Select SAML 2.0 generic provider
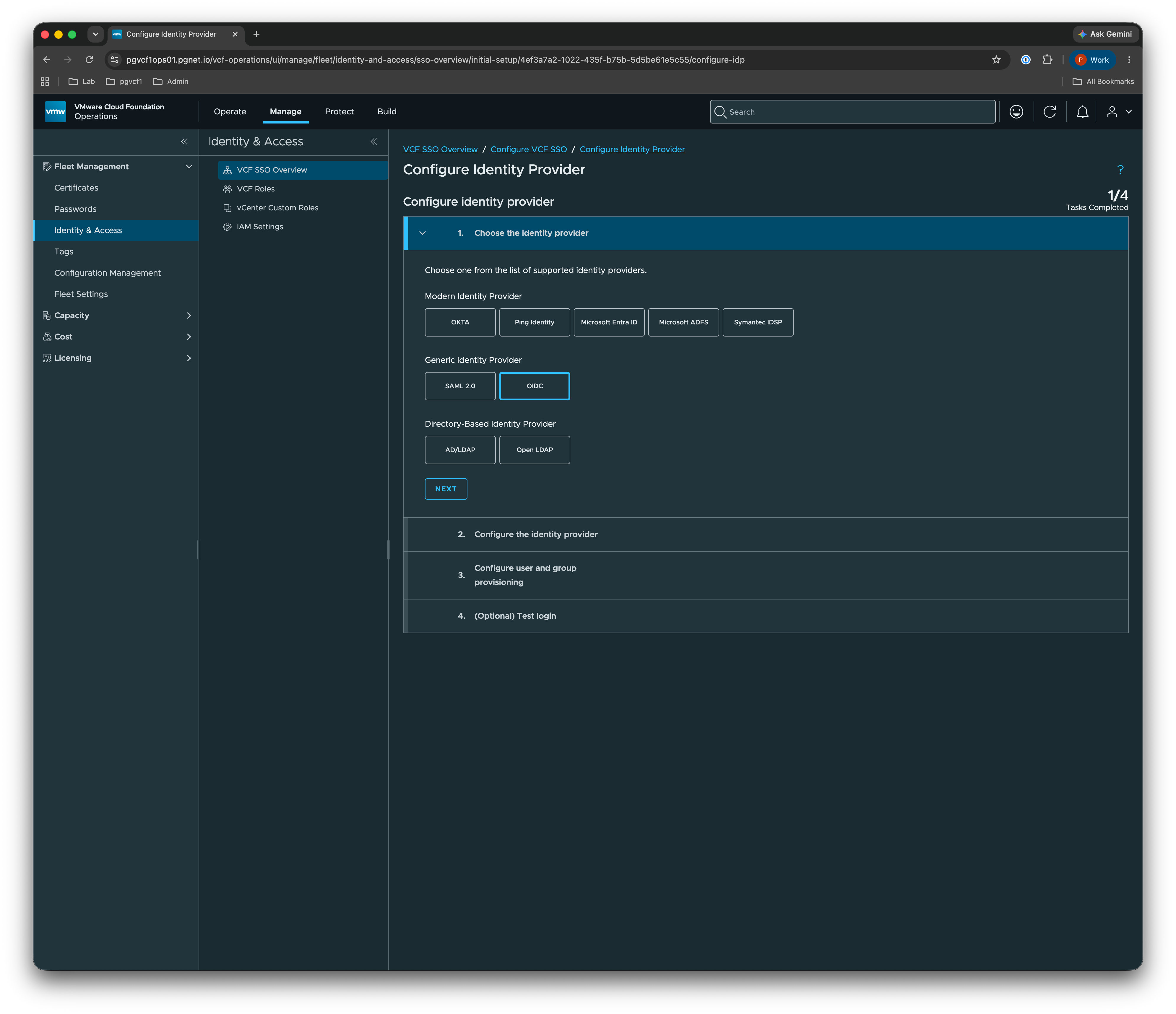 [x=460, y=386]
